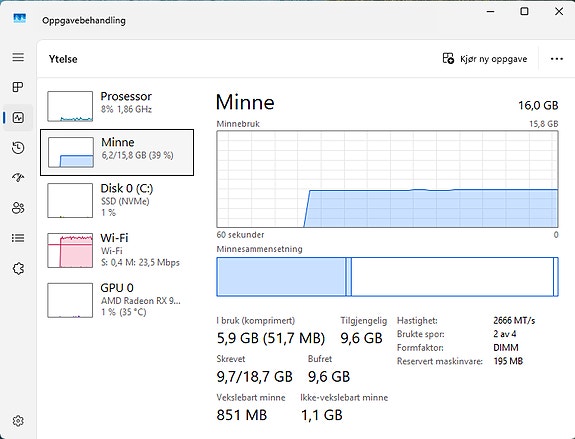
Task: Click the Minnebruk usage graph
Action: click(387, 179)
